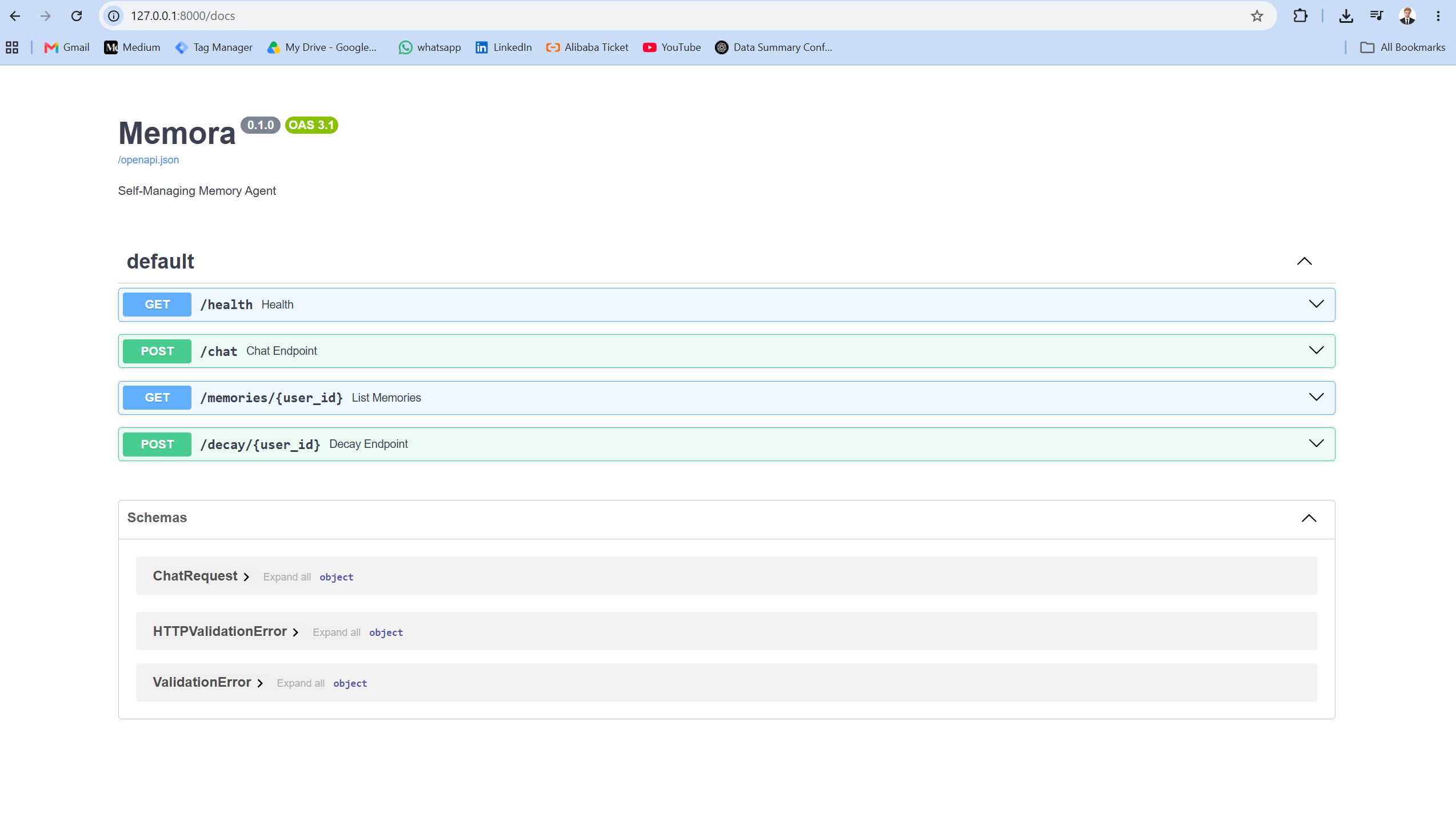The image size is (1456, 825).
Task: Click the POST badge for /decay/{user_id}
Action: (157, 444)
